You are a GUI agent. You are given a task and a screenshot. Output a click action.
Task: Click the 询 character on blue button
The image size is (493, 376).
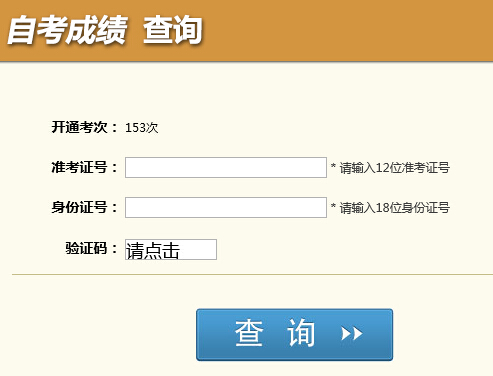coord(301,333)
